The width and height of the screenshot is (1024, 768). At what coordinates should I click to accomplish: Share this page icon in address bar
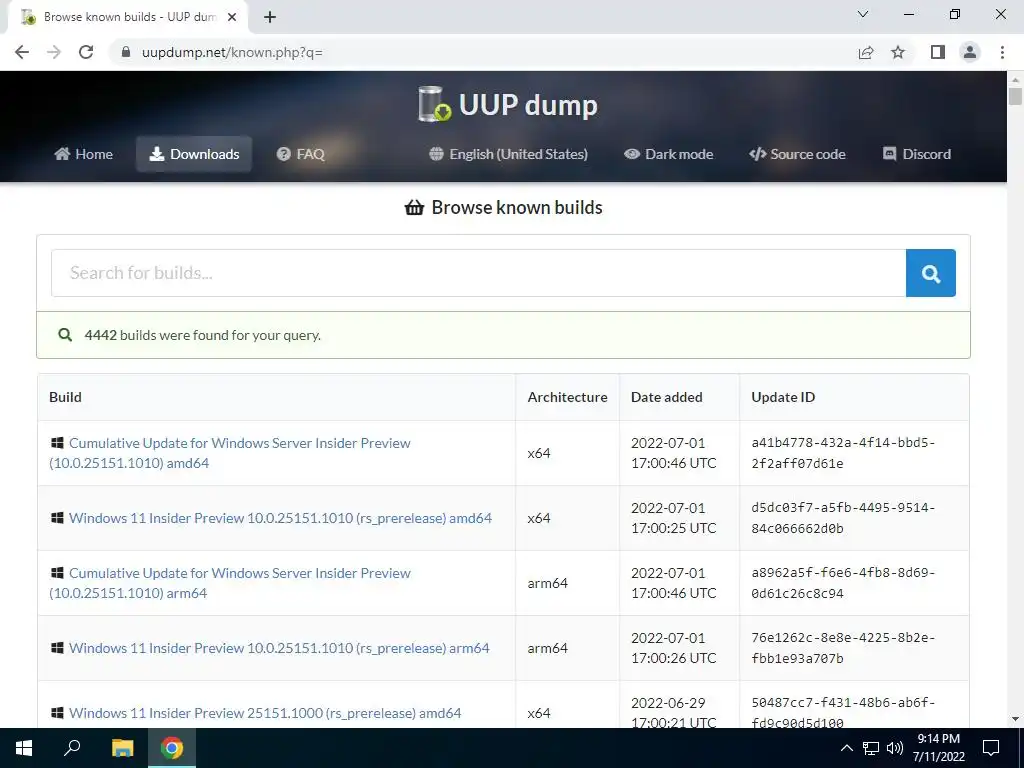click(866, 52)
